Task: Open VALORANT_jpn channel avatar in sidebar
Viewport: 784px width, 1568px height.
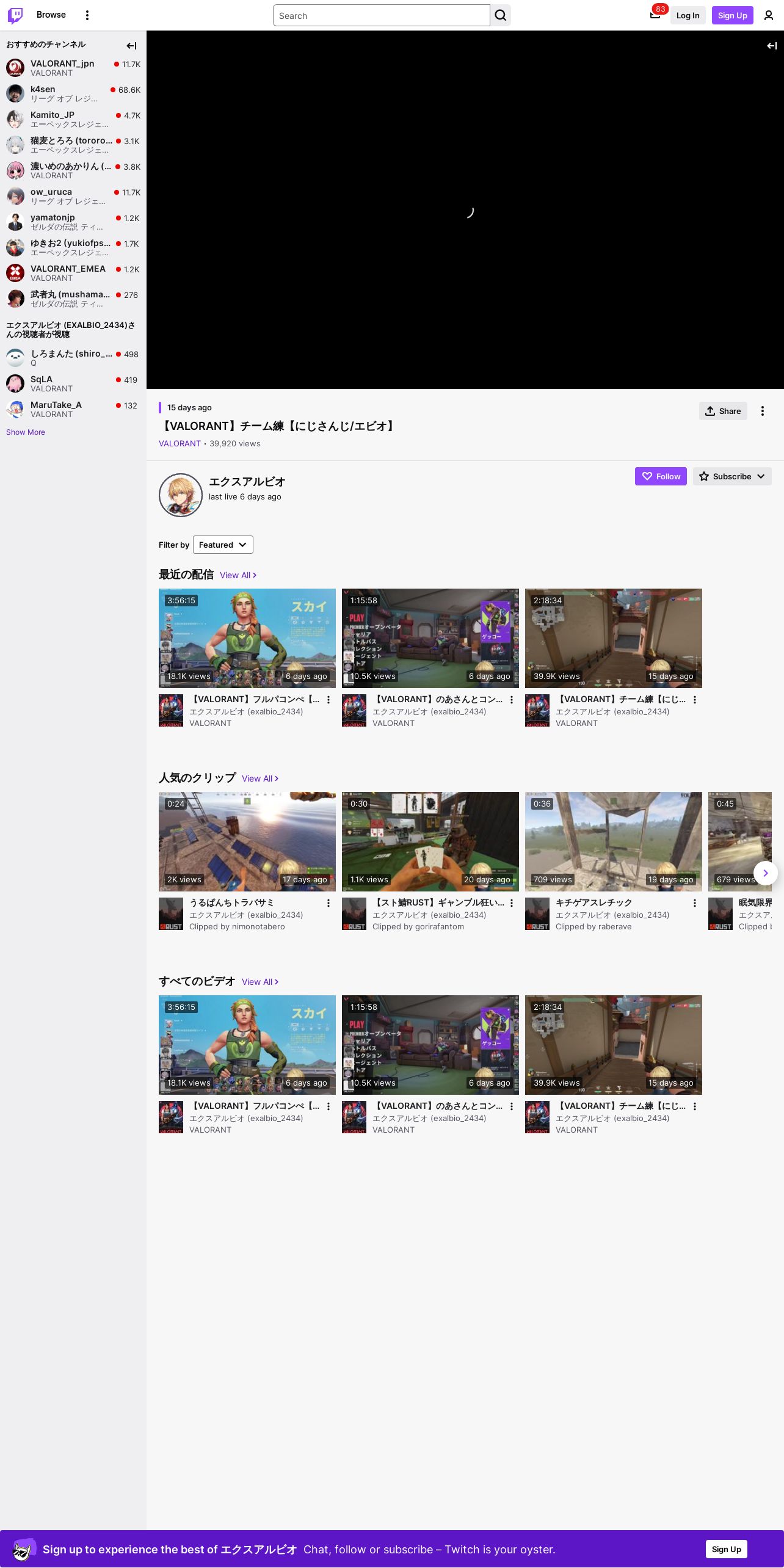Action: point(15,68)
